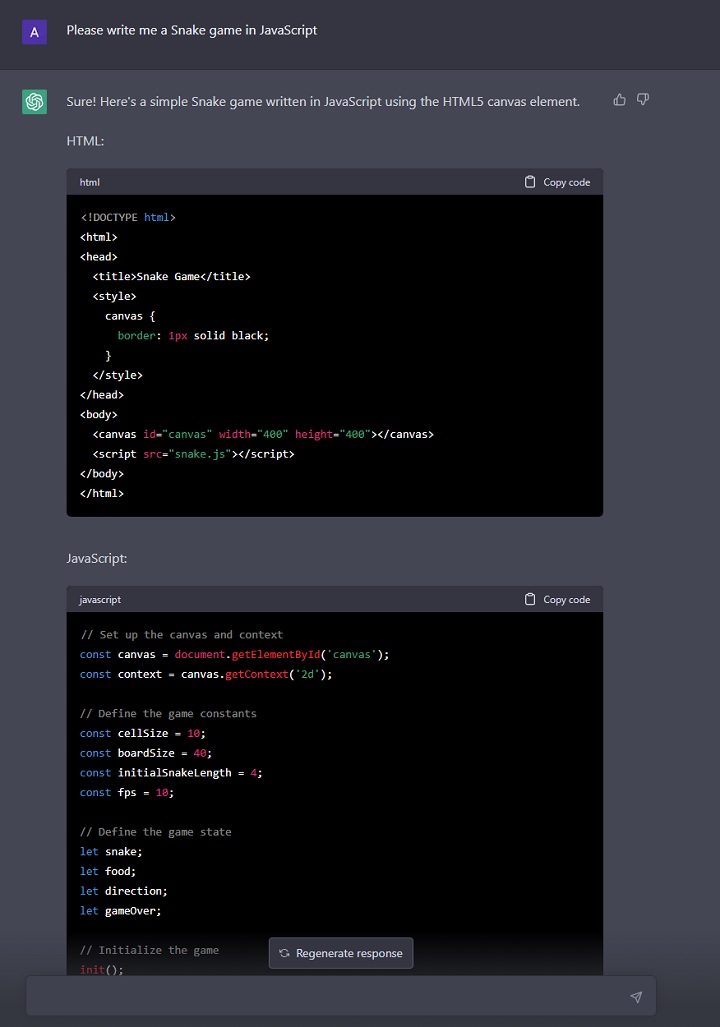
Task: Click Regenerate response
Action: 340,953
